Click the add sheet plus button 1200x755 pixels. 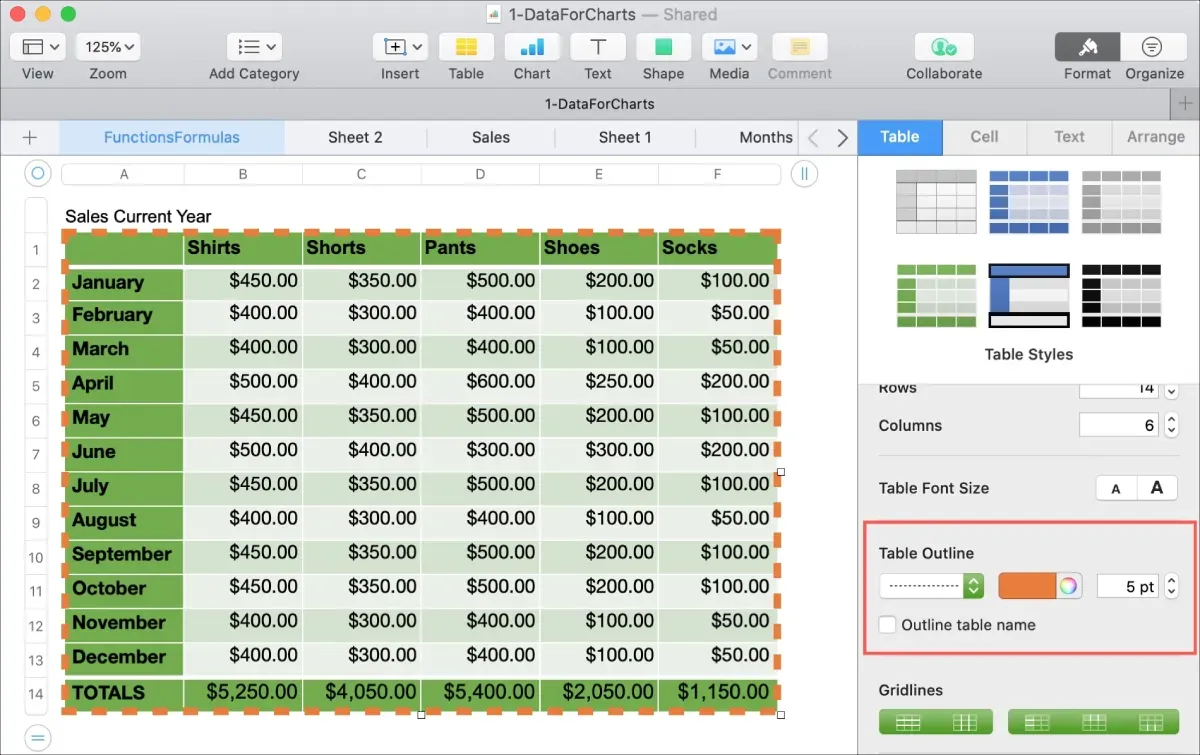coord(29,138)
